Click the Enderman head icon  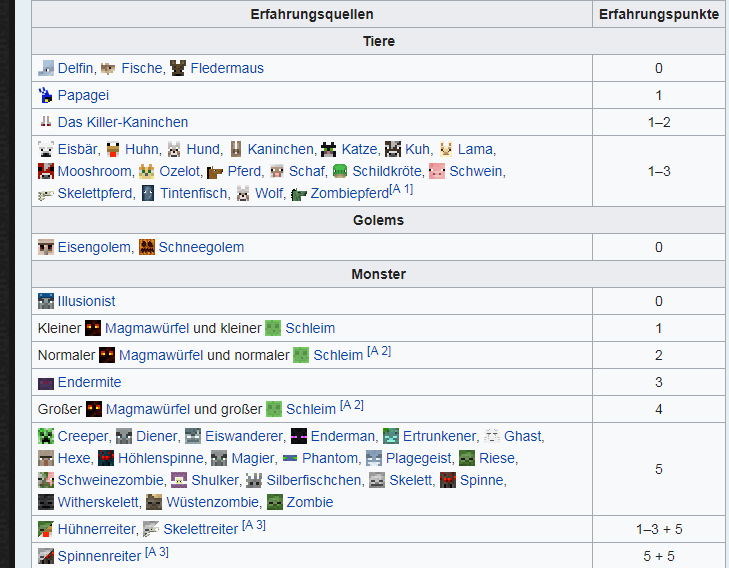[x=298, y=436]
